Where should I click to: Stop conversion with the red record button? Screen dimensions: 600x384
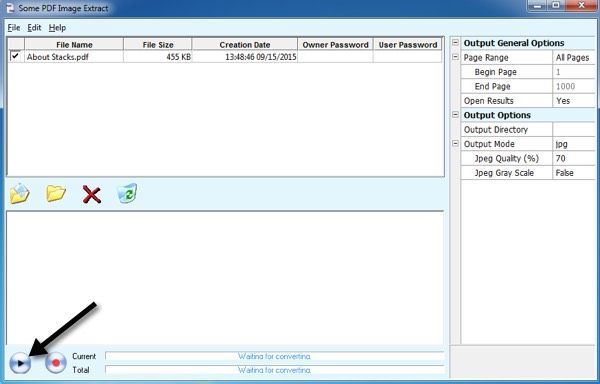point(56,363)
